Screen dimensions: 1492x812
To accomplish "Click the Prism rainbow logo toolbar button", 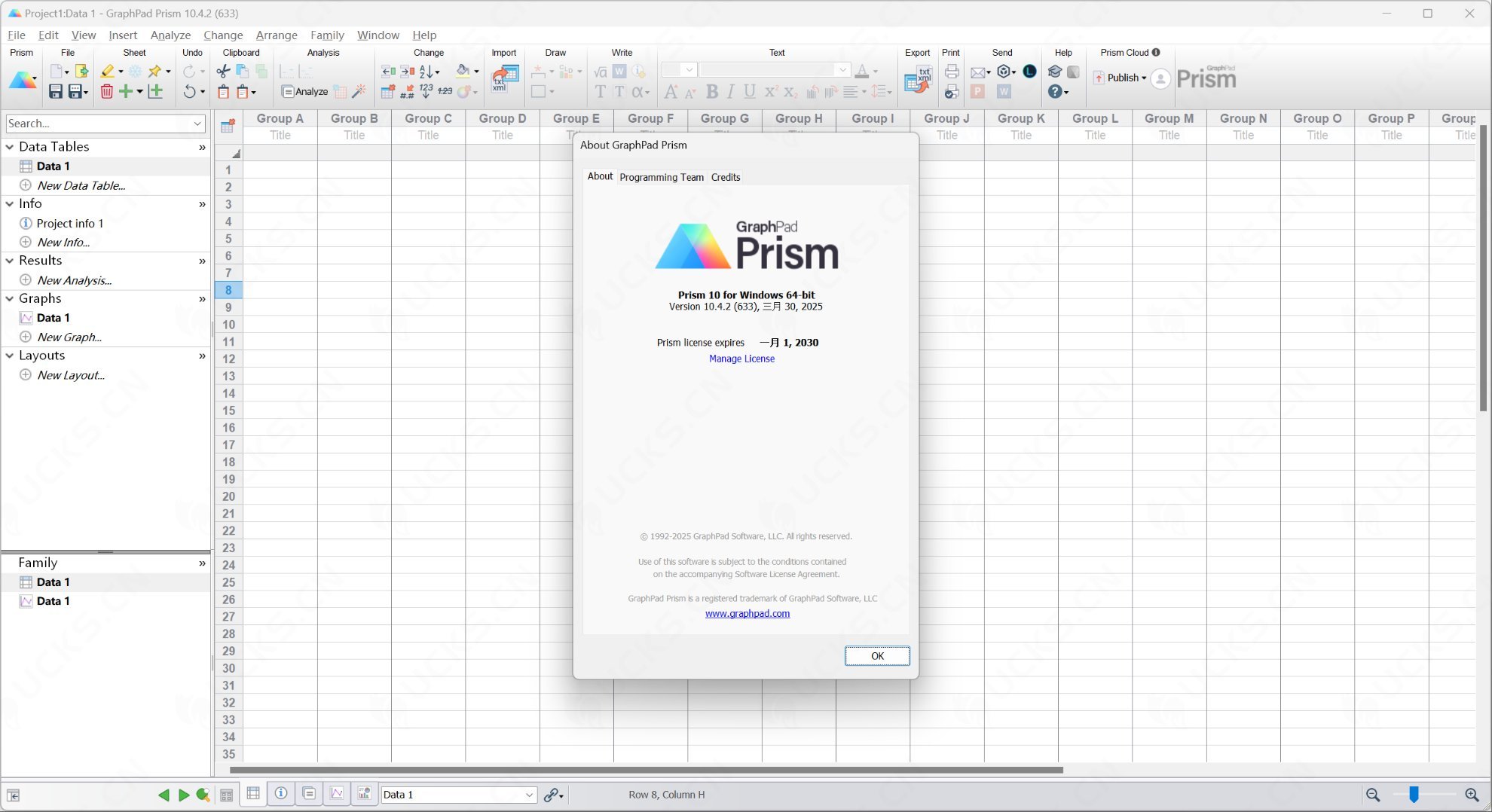I will (22, 80).
